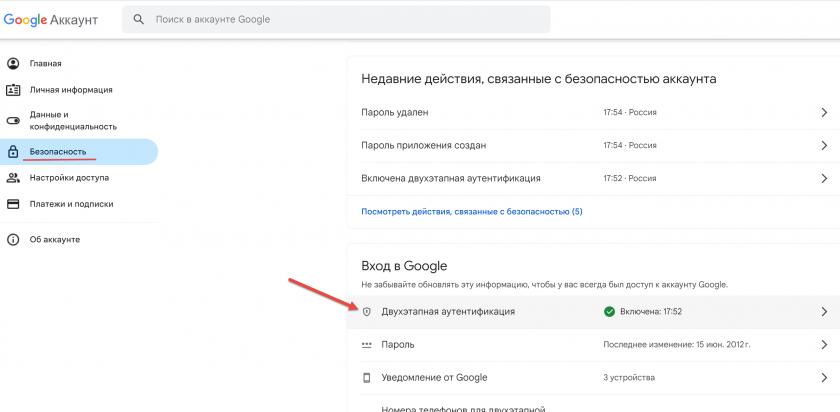Click the Данные и конфиденциальность toggle icon
The image size is (840, 412).
point(13,120)
